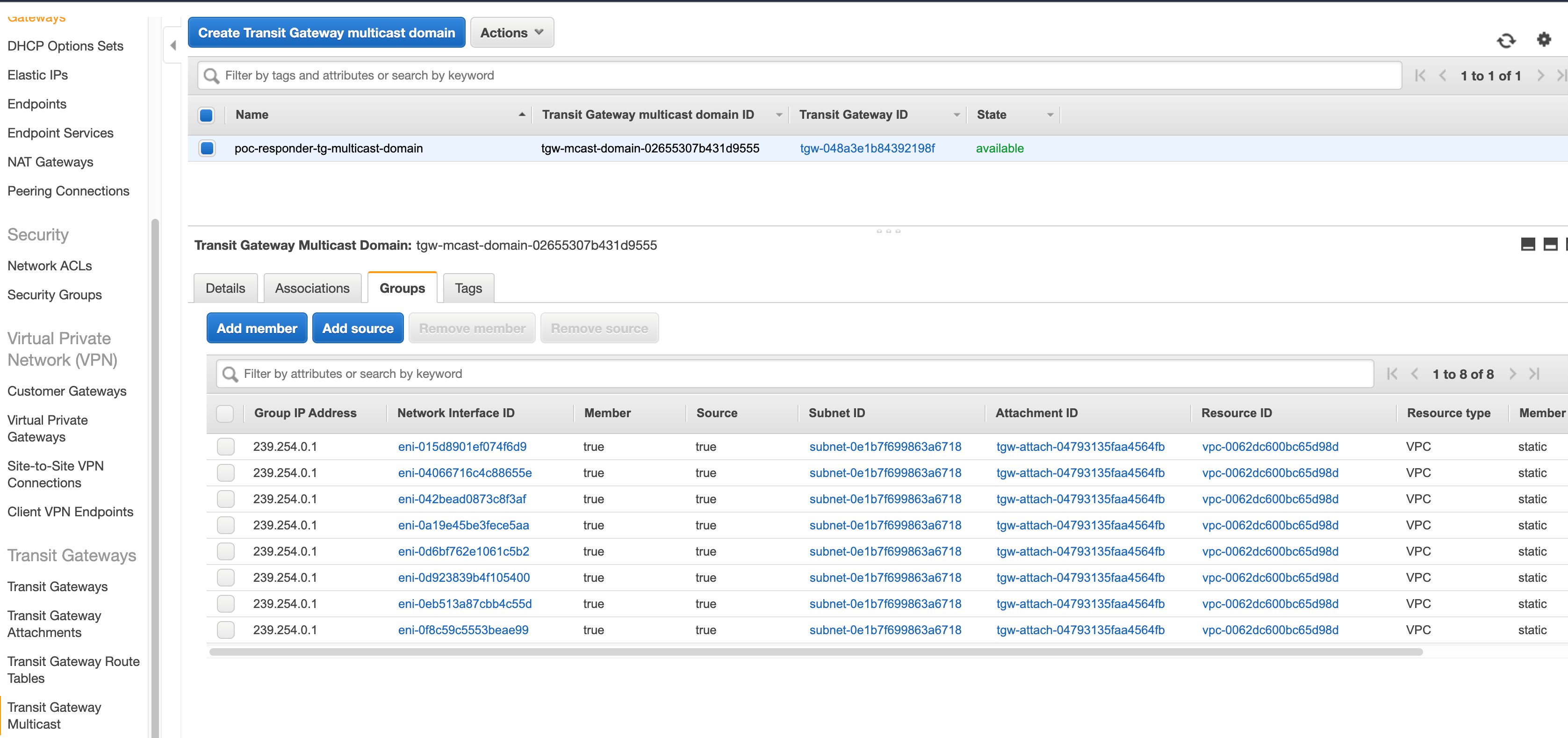1568x738 pixels.
Task: Click the minimize details pane icon
Action: click(1527, 245)
